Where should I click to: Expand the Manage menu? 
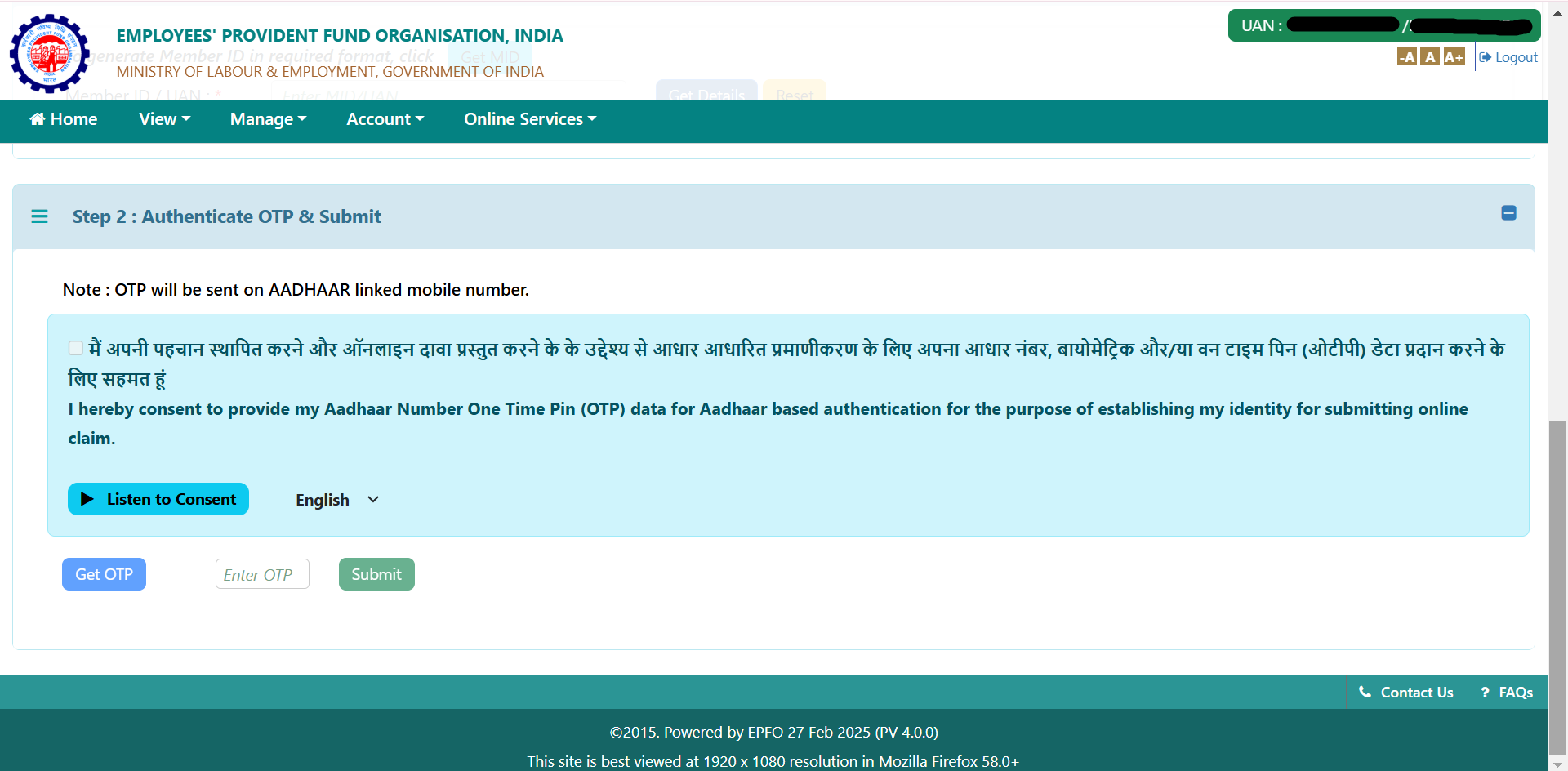pos(268,119)
